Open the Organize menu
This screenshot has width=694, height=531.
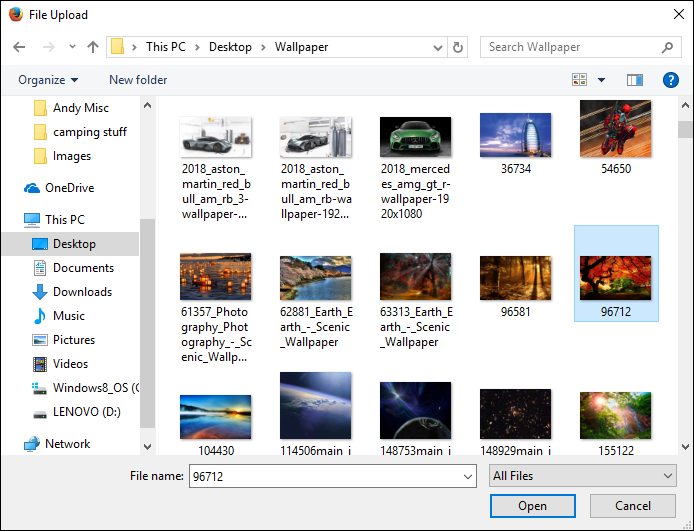pos(48,80)
